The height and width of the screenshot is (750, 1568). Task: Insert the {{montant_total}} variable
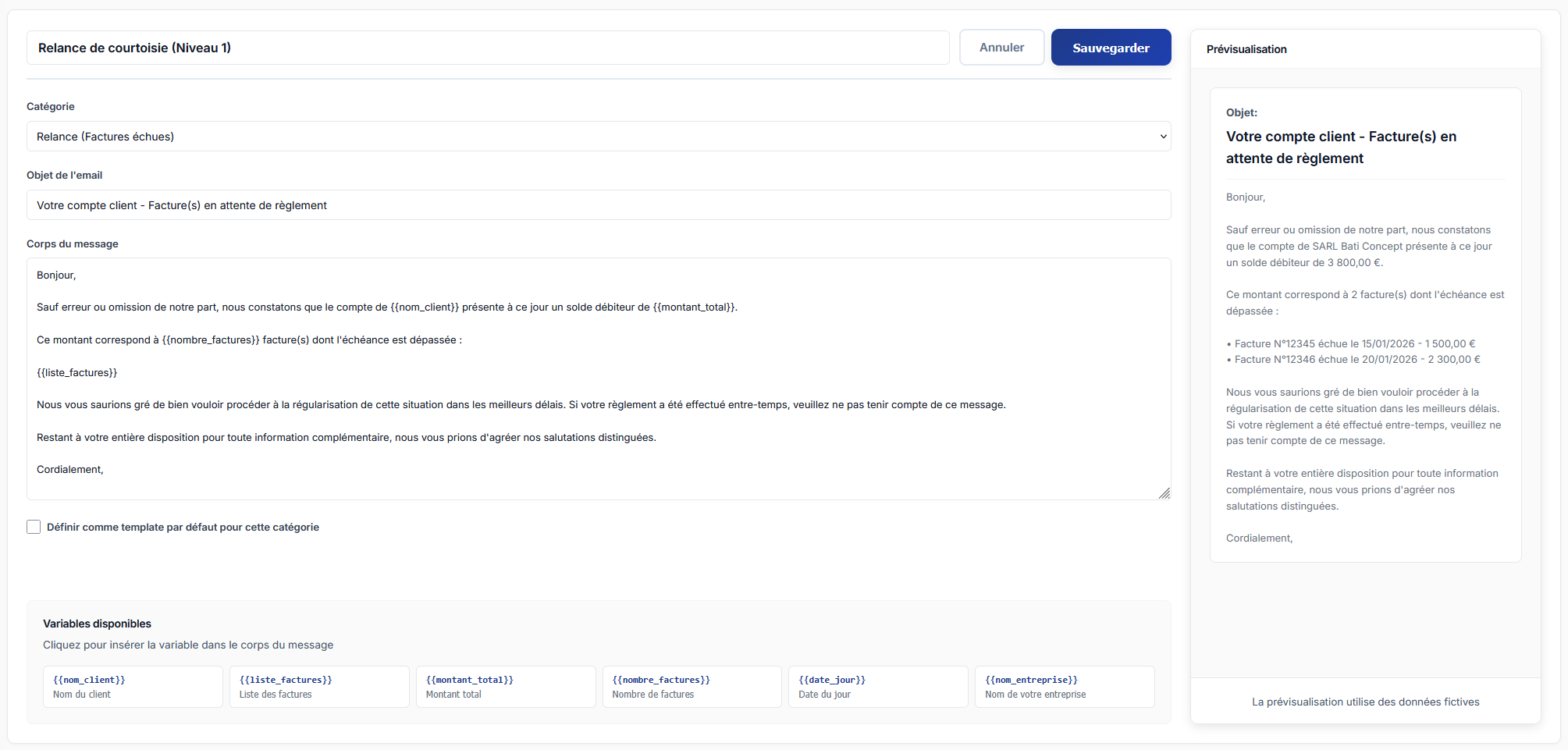tap(506, 687)
